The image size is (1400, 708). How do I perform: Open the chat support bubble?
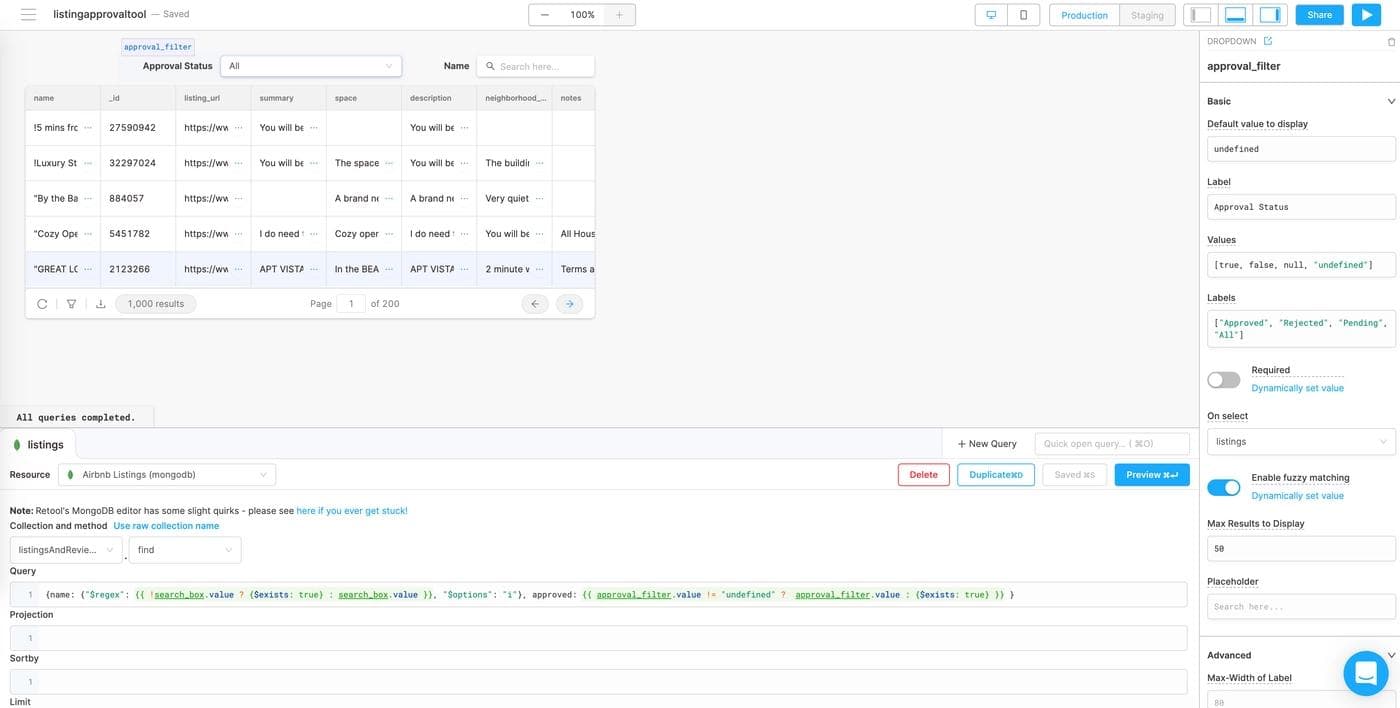tap(1366, 674)
